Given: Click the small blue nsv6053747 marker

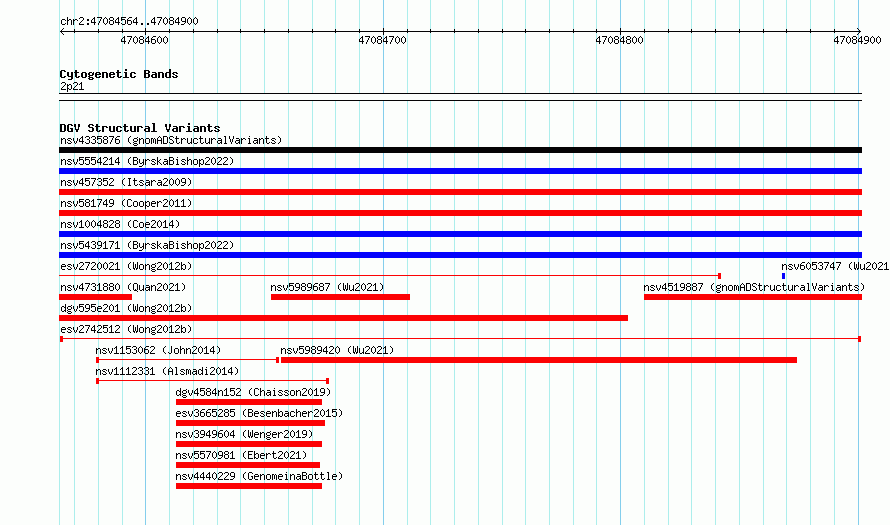Looking at the screenshot, I should click(x=783, y=276).
